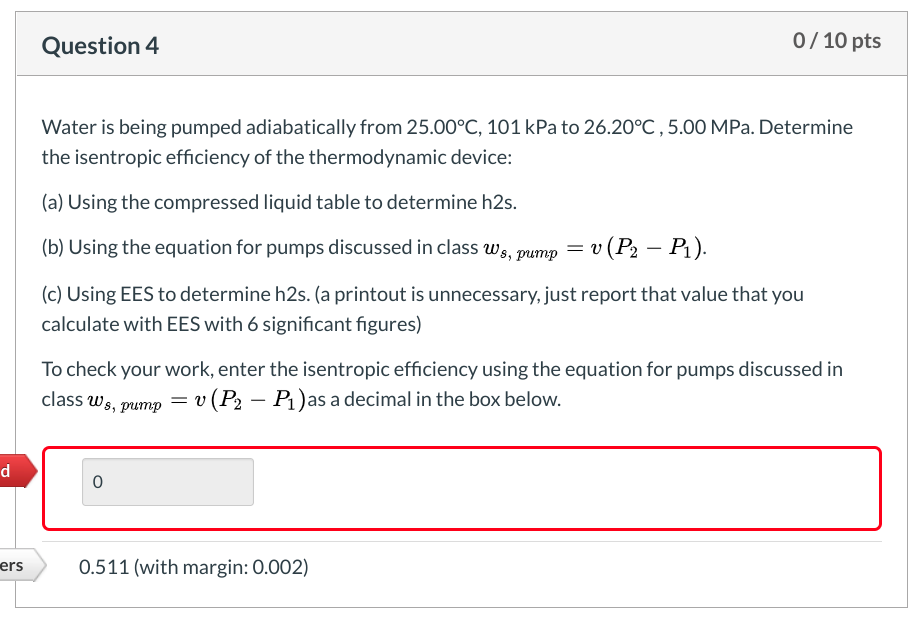This screenshot has height=629, width=921.
Task: Click the 0 / 10 pts score display
Action: 837,41
